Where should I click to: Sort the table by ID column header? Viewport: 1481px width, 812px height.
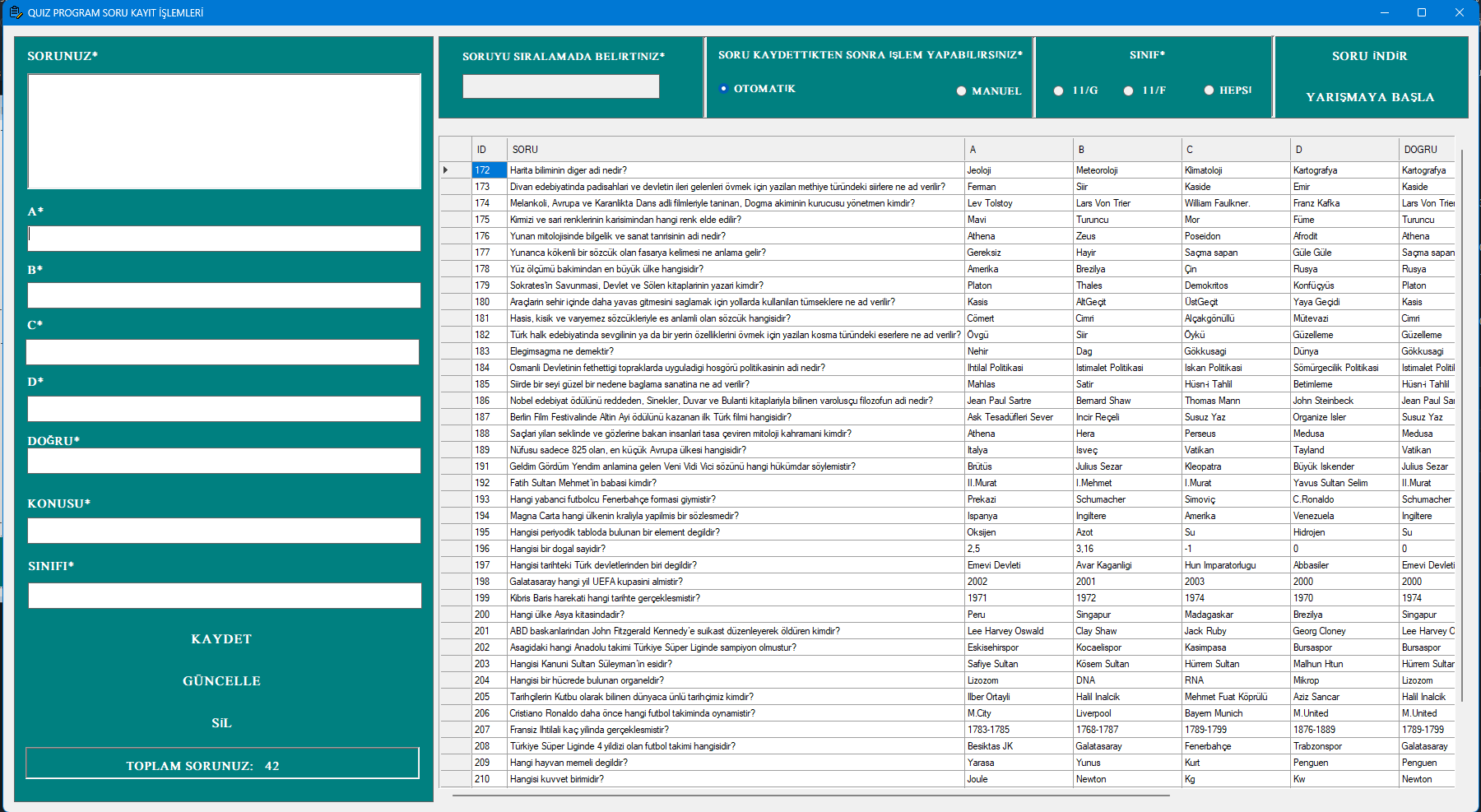tap(490, 150)
